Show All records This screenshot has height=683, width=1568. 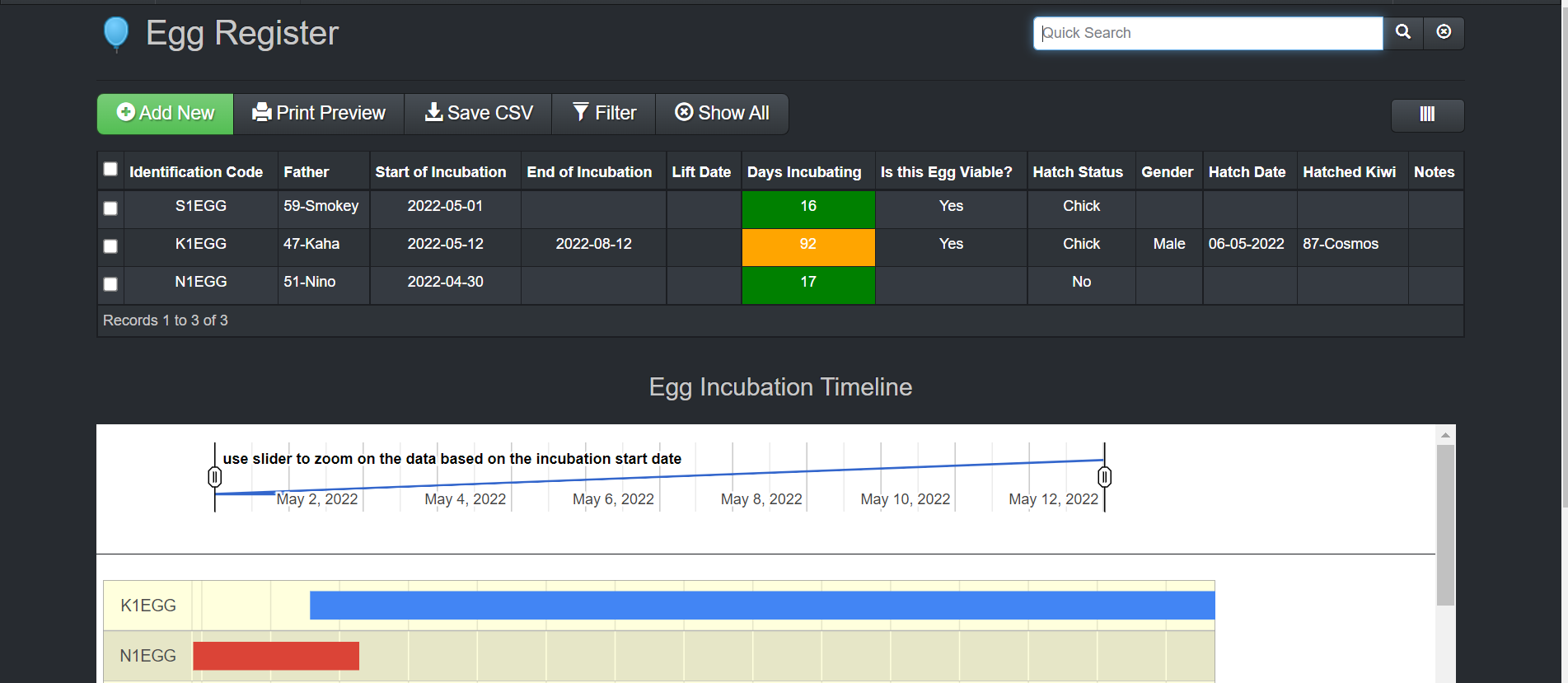pyautogui.click(x=722, y=114)
